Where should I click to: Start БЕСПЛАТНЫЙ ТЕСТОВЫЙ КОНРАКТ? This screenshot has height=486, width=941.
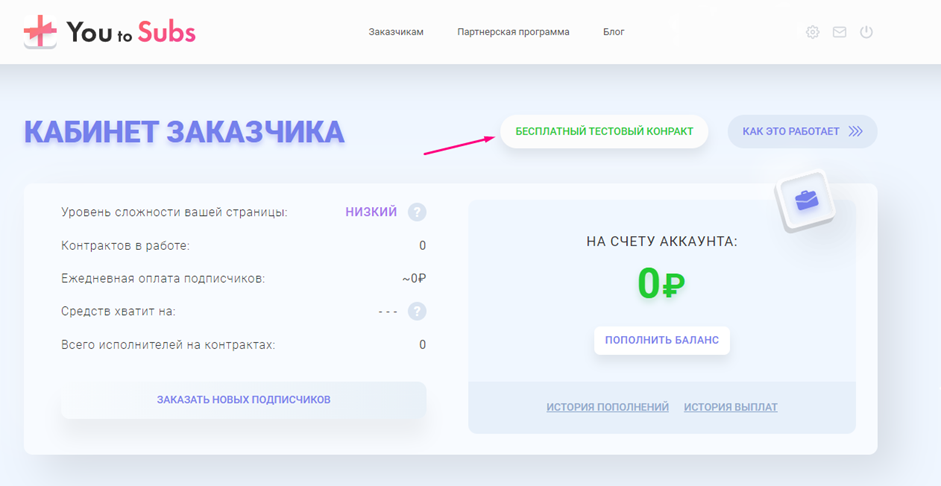[x=604, y=131]
